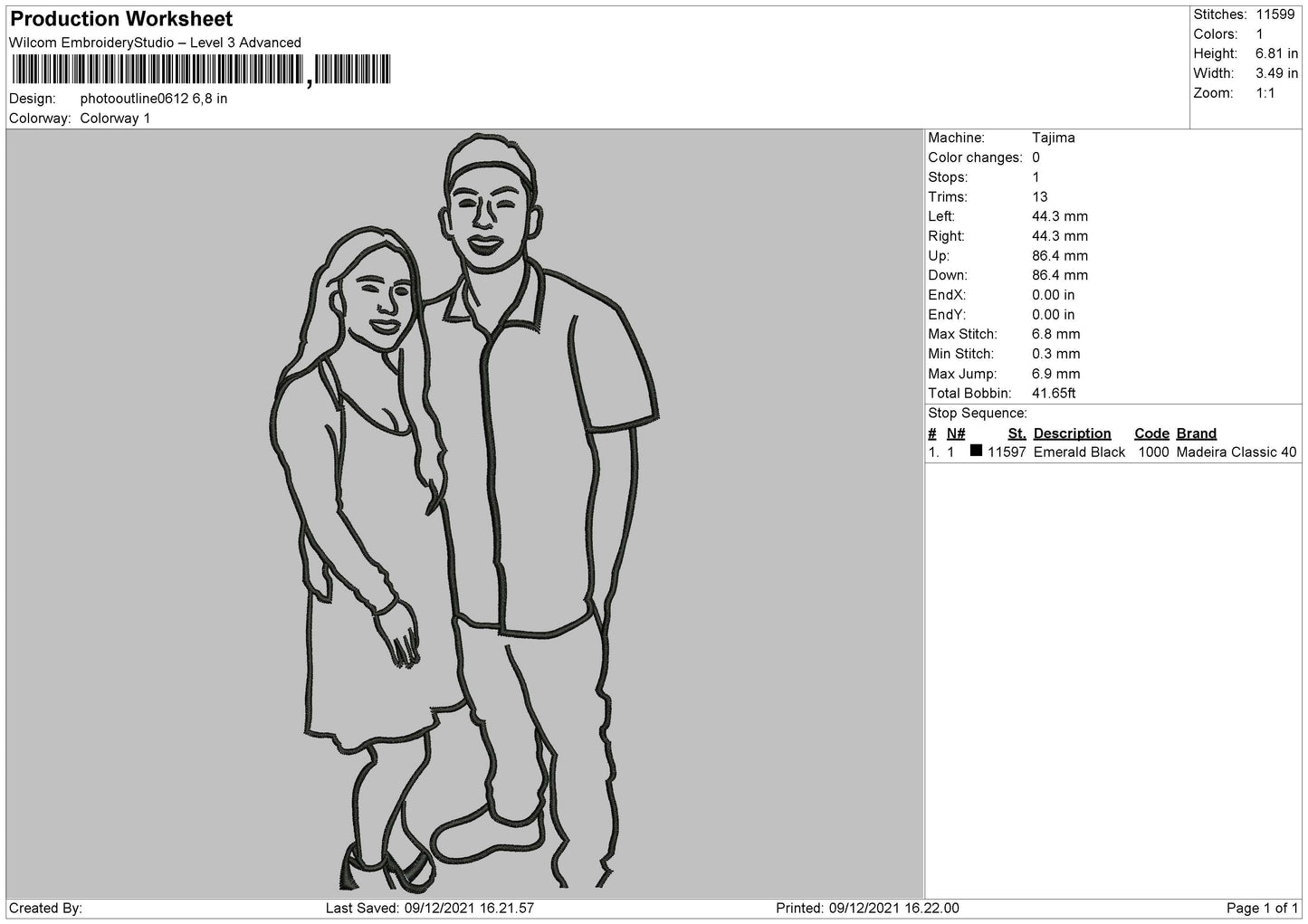Image resolution: width=1308 pixels, height=924 pixels.
Task: Click the Max Stitch value 6.8 mm
Action: tap(1056, 335)
